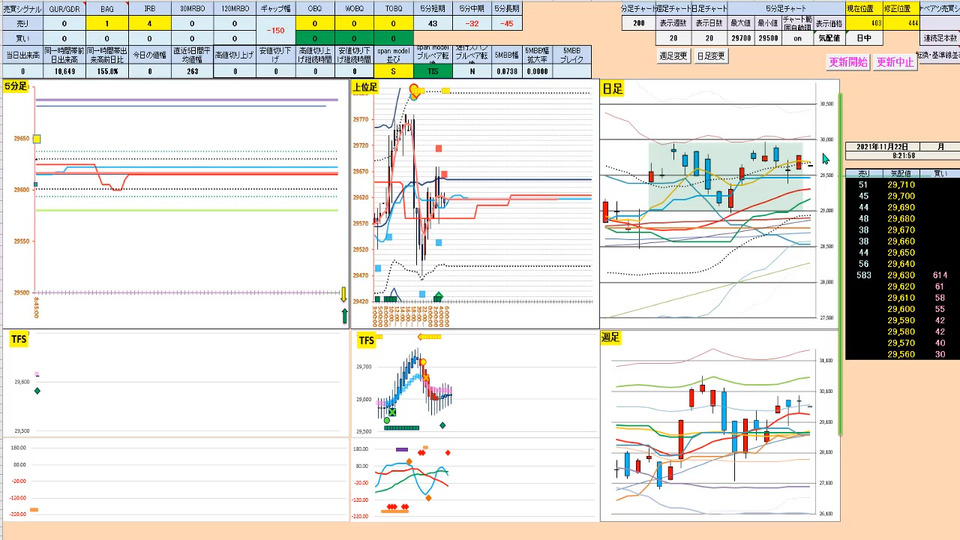Click the 直近5日間平均値幅 value 263
This screenshot has width=960, height=540.
tap(192, 71)
